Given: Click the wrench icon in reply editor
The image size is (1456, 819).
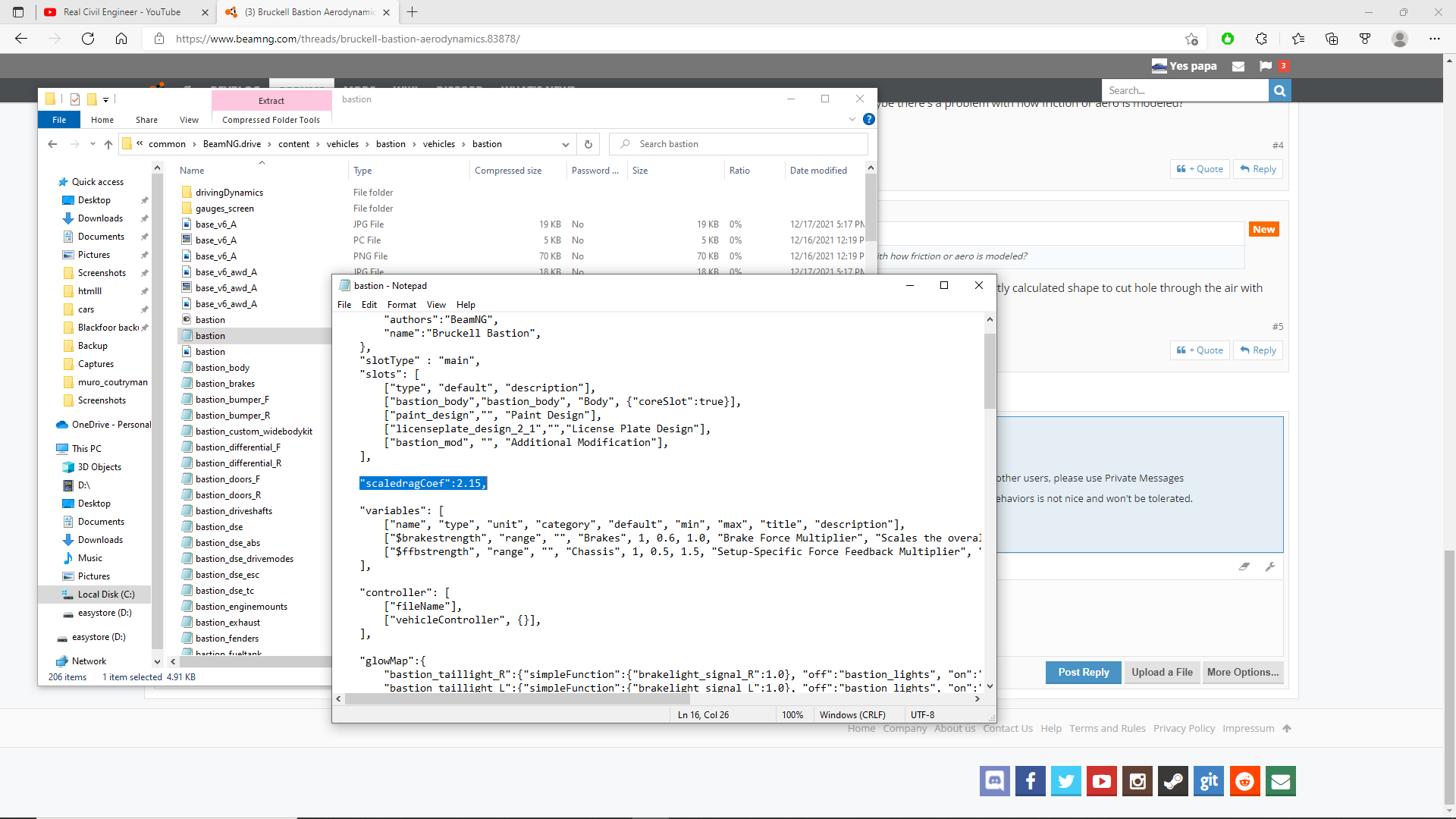Looking at the screenshot, I should tap(1270, 566).
